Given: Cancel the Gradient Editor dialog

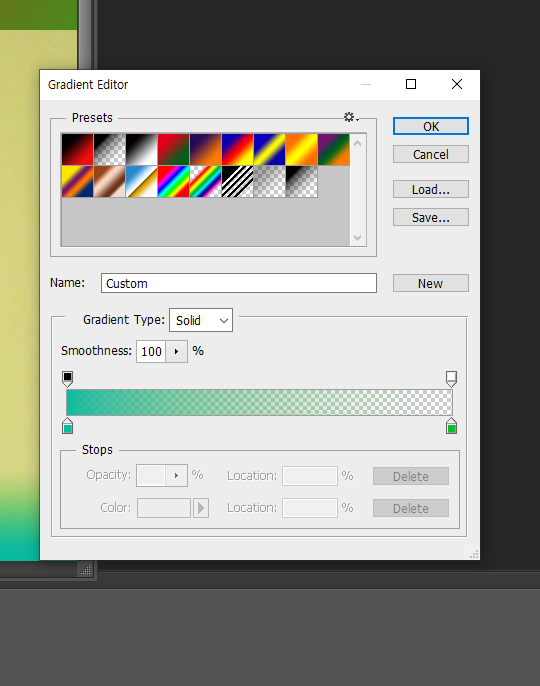Looking at the screenshot, I should click(x=431, y=154).
